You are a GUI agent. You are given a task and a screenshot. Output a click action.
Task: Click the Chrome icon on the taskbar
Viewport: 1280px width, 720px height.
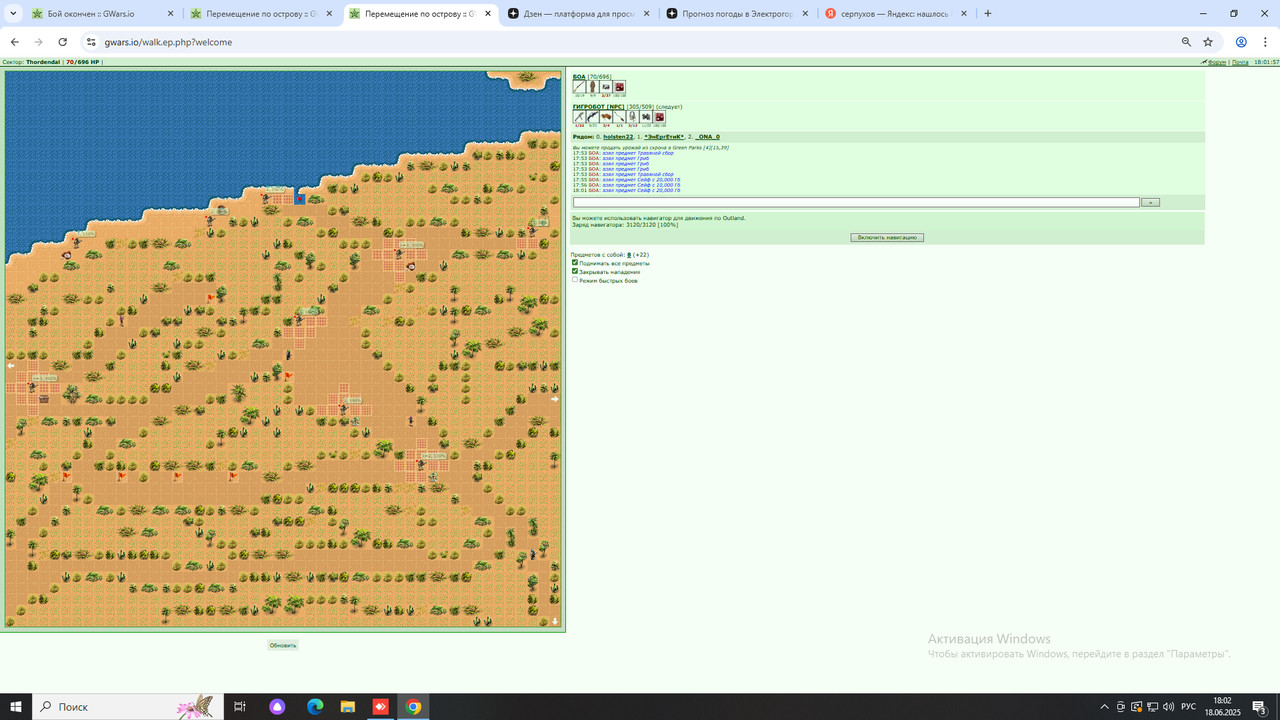413,707
